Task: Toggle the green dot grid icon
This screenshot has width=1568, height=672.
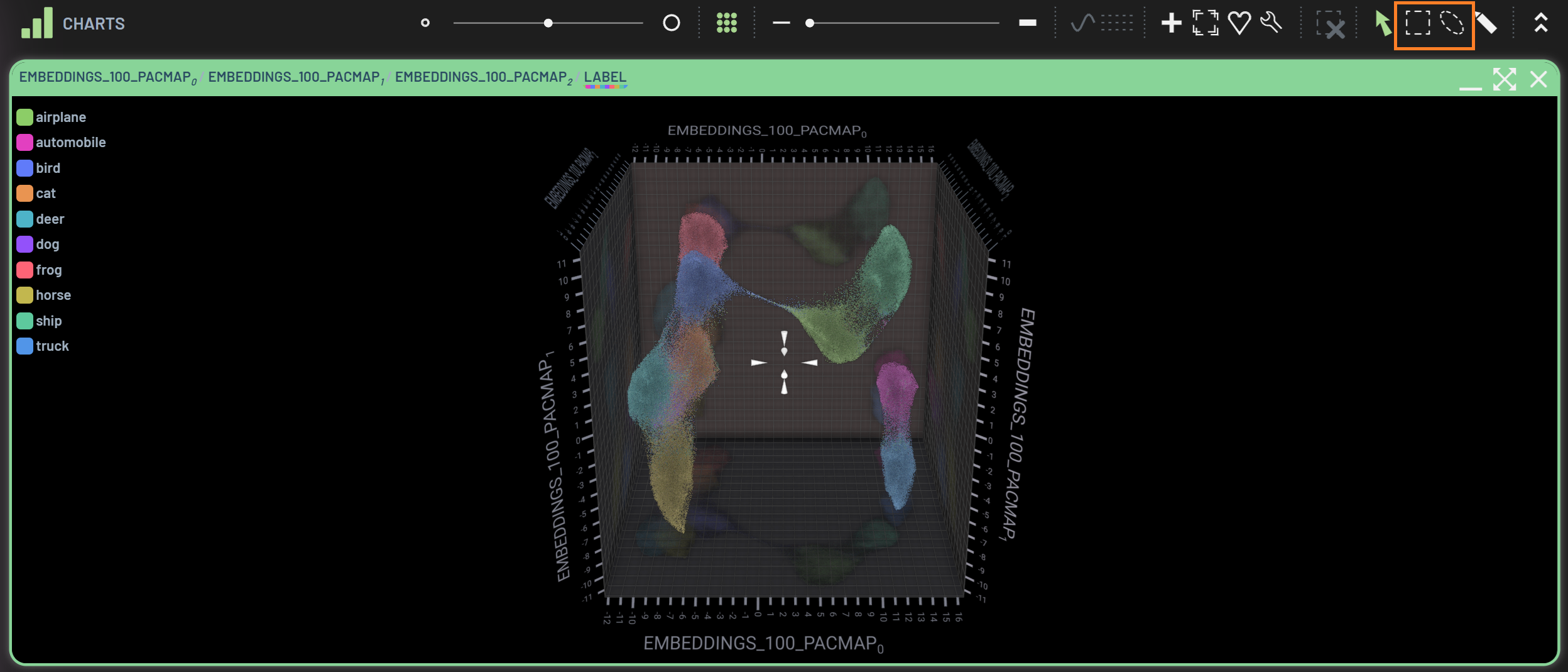Action: tap(727, 23)
